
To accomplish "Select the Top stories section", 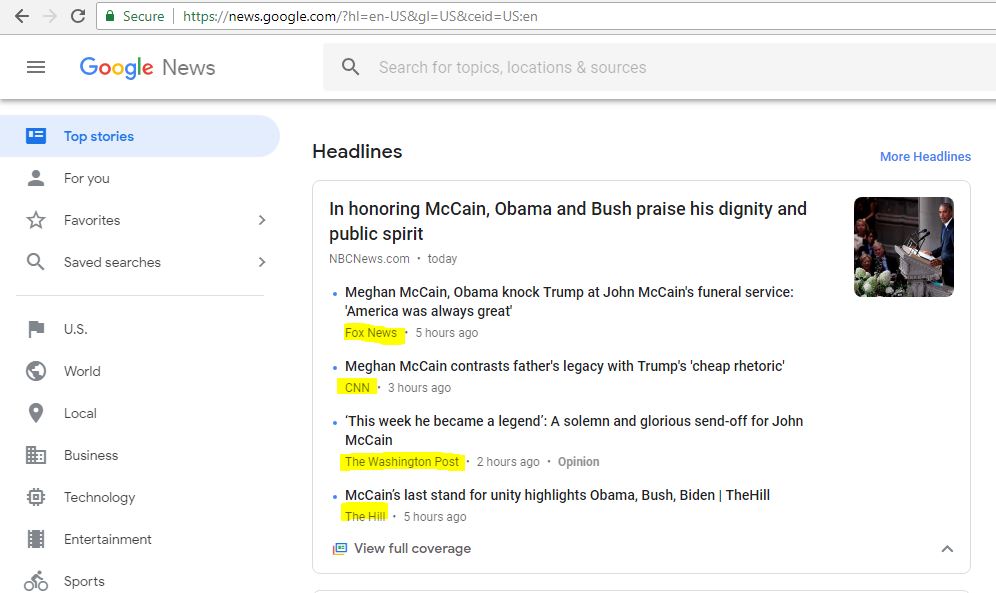I will click(x=140, y=136).
